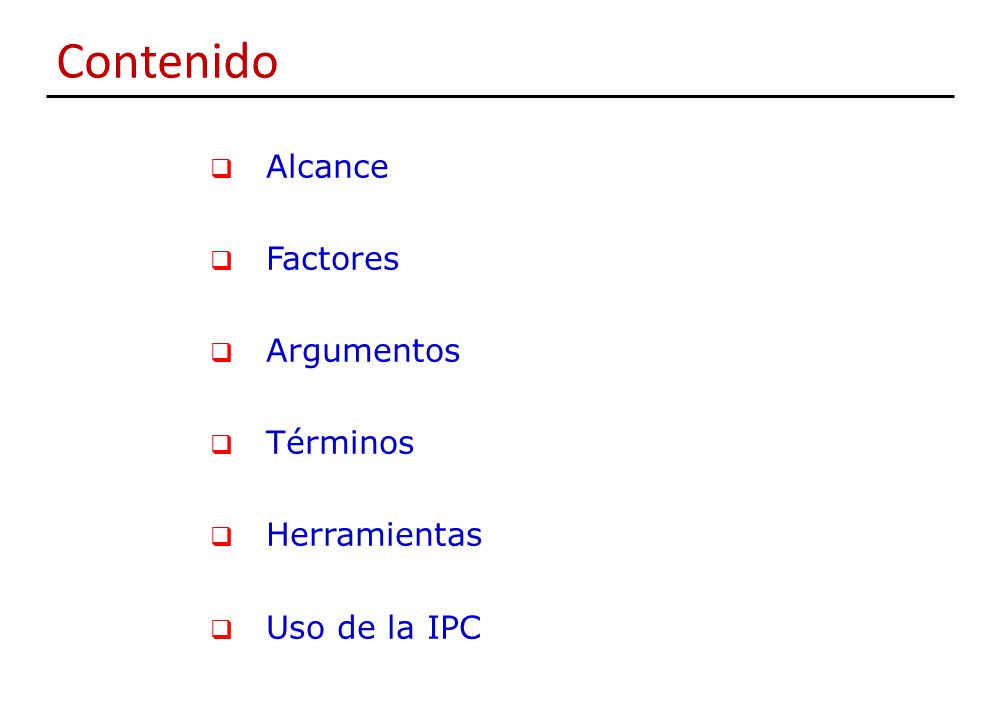Click the square bullet next to Argumentos
The image size is (1000, 720).
tap(221, 352)
